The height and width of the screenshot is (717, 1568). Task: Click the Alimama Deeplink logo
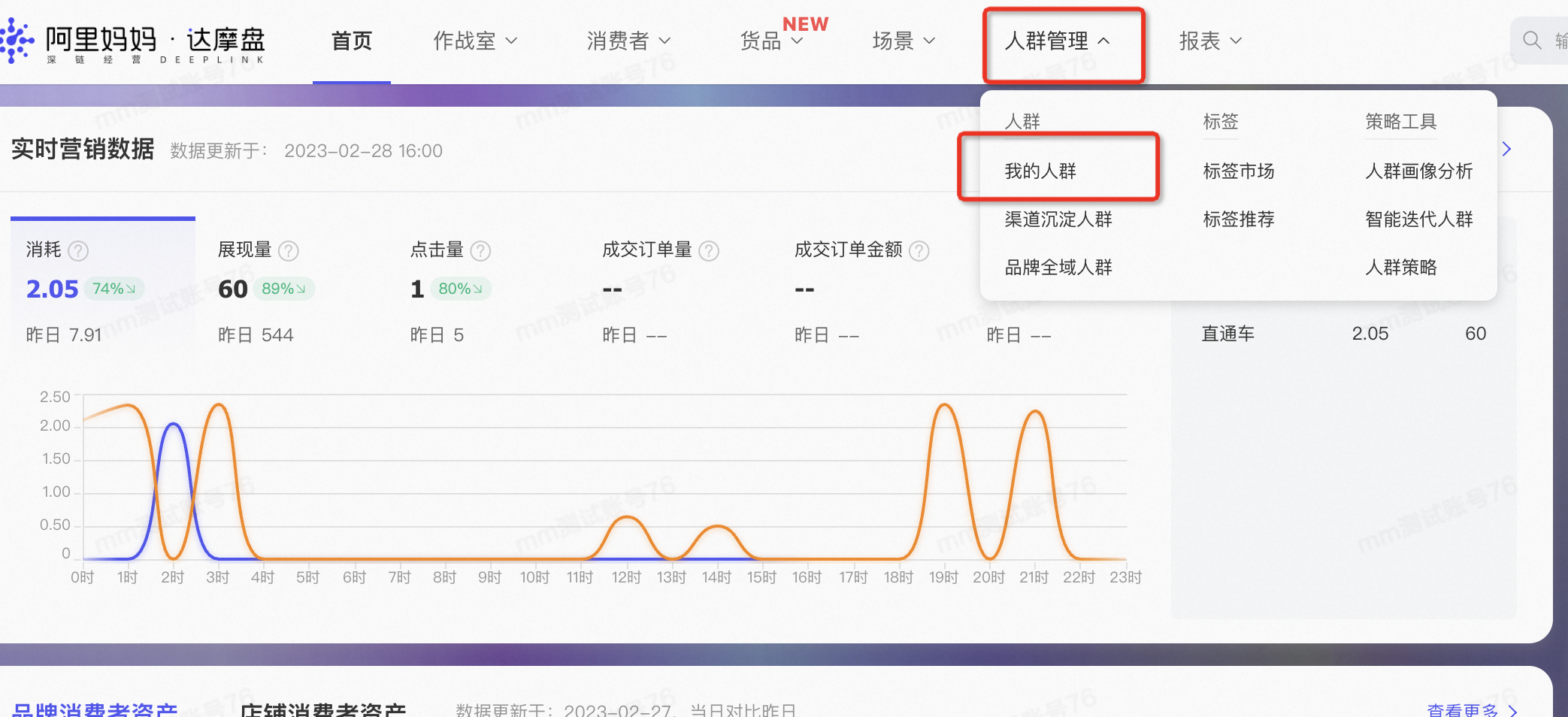coord(132,42)
